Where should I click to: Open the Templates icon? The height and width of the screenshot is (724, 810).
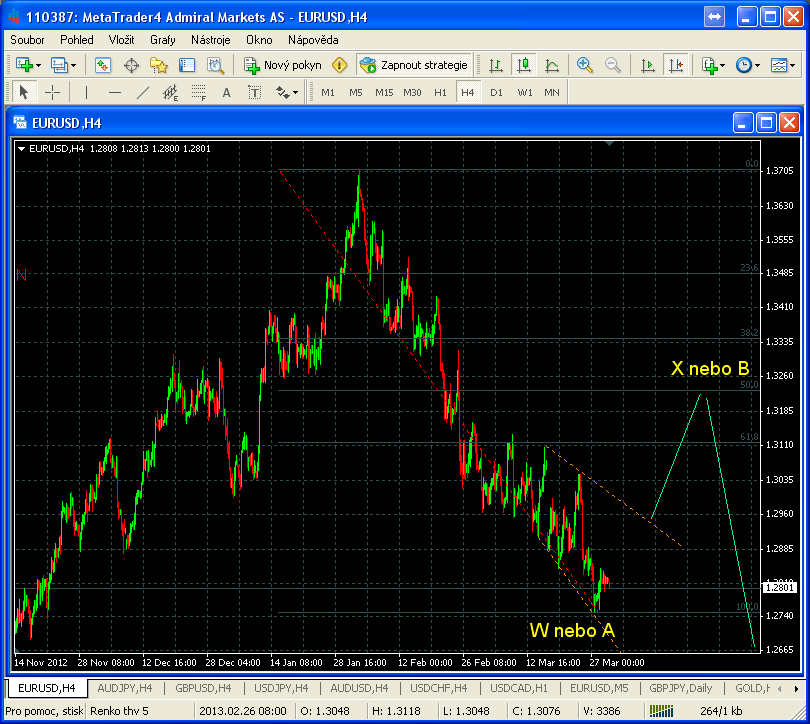click(778, 65)
